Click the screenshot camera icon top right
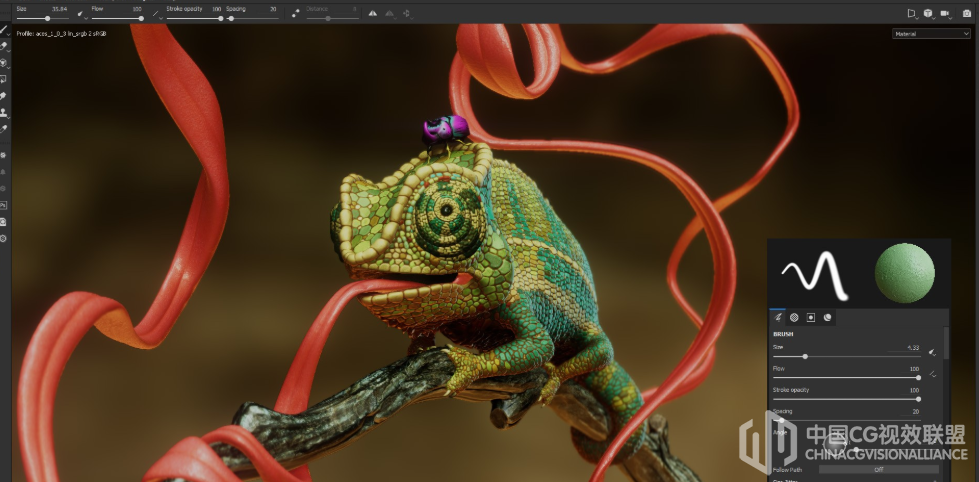Viewport: 979px width, 482px height. point(967,13)
